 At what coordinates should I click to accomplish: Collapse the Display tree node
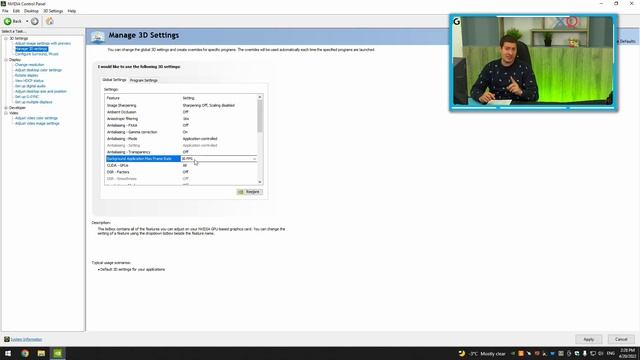tap(6, 60)
